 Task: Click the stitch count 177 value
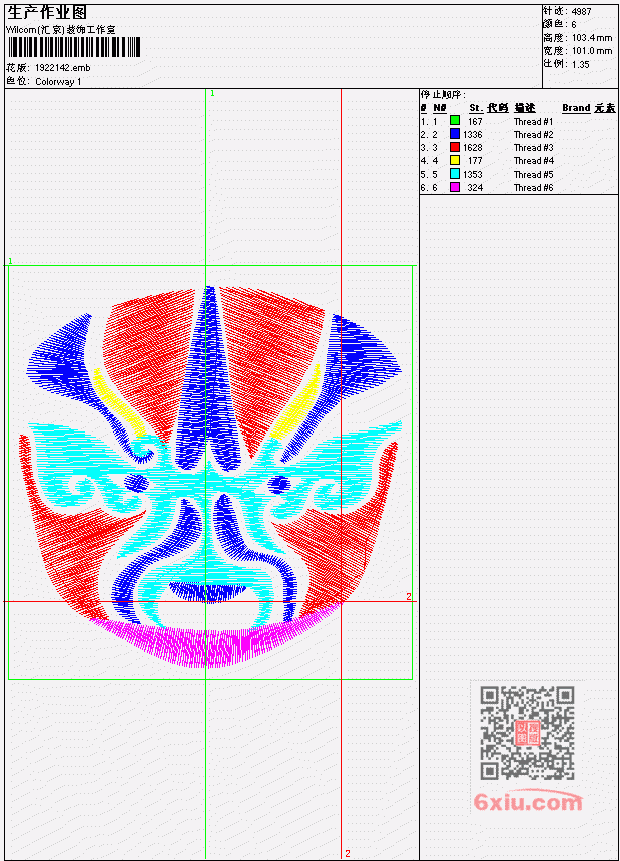[475, 161]
